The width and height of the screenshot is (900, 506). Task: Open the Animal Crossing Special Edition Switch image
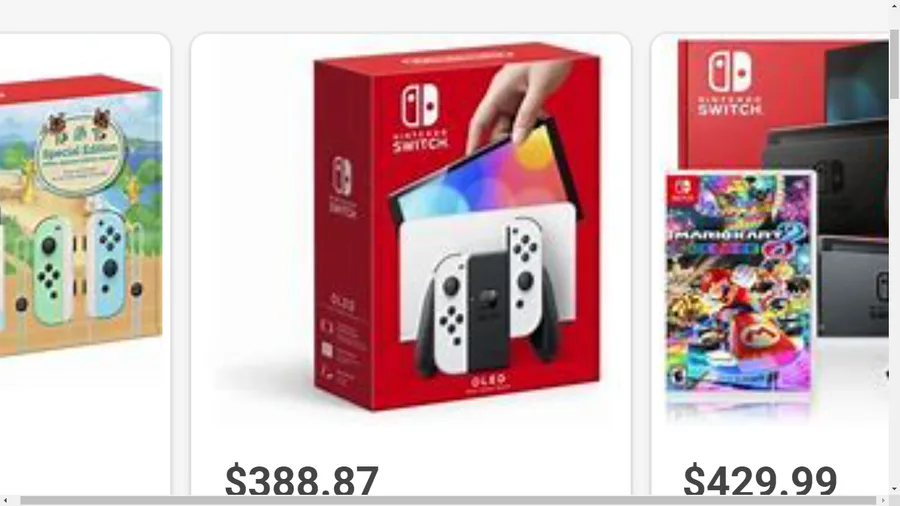(x=80, y=215)
